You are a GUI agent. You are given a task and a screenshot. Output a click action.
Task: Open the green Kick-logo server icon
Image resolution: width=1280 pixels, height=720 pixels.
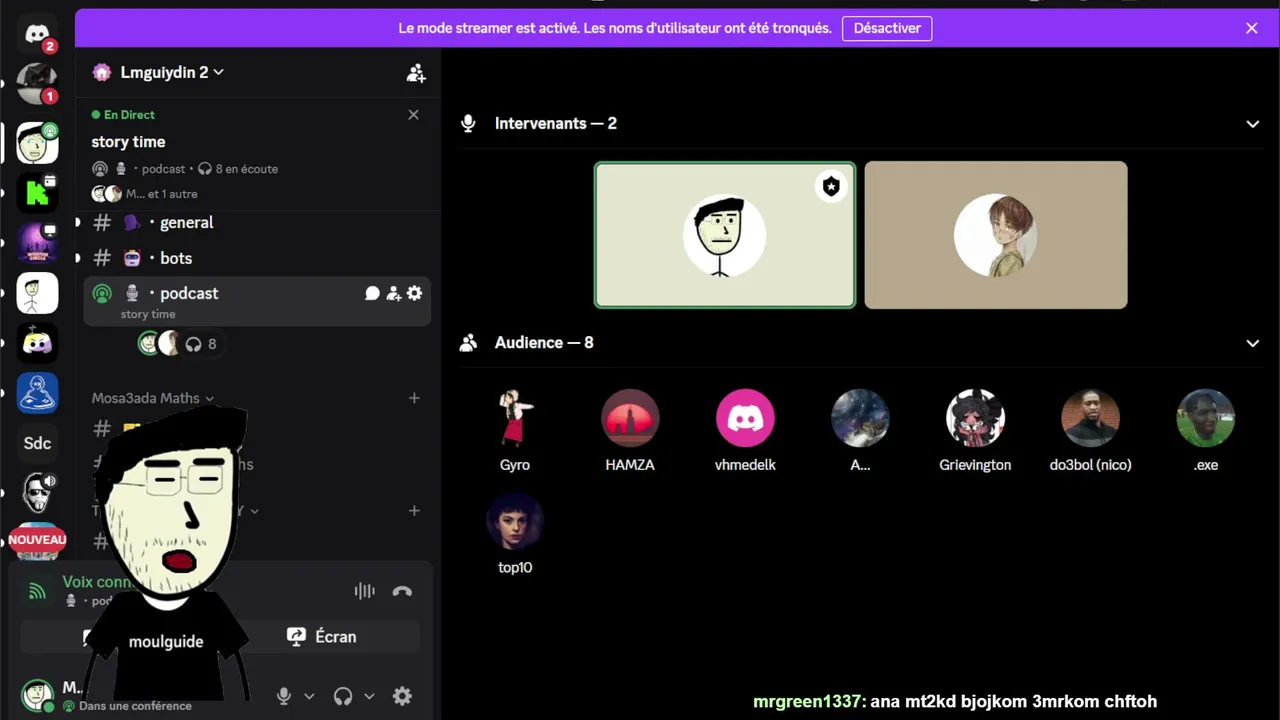(37, 192)
